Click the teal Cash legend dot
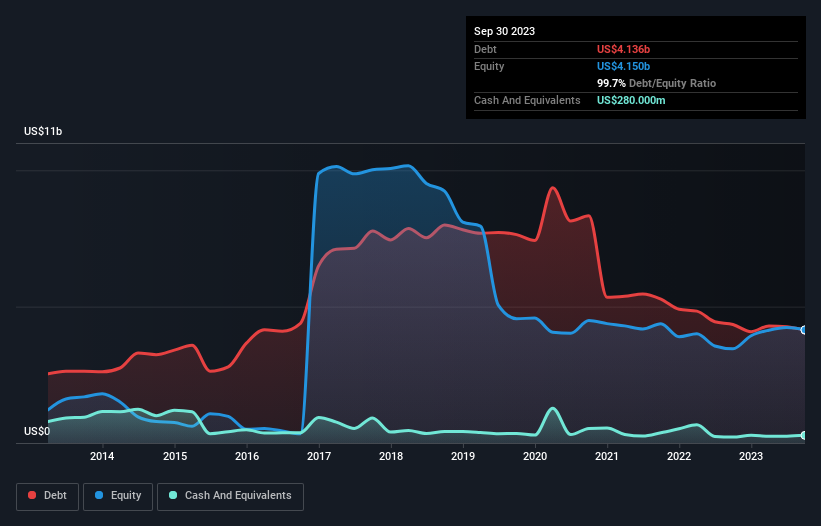This screenshot has width=821, height=526. point(173,495)
